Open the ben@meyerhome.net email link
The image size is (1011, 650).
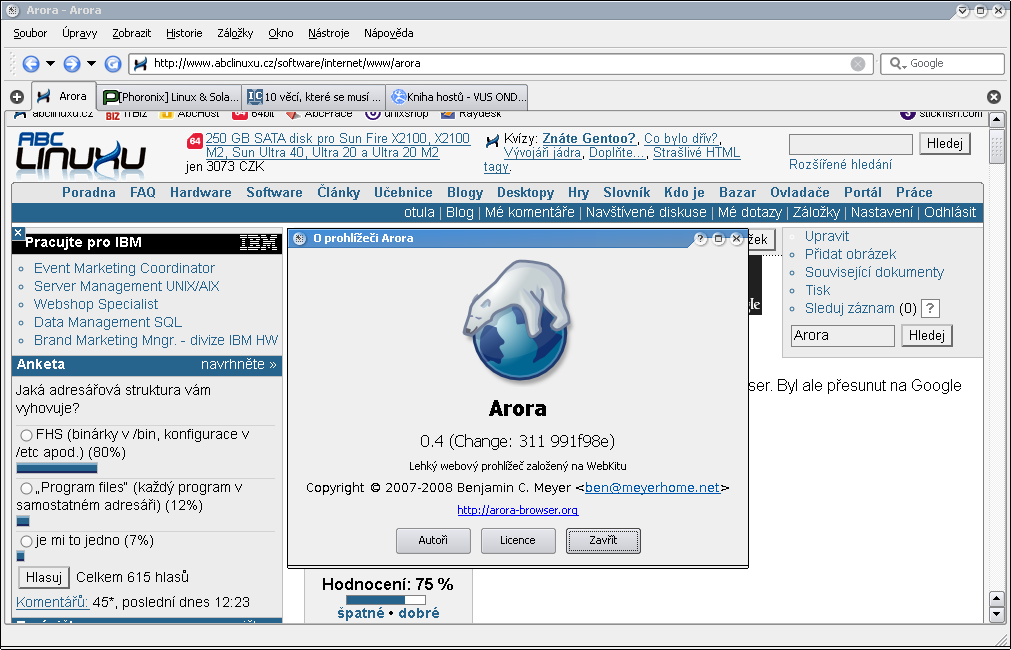pyautogui.click(x=652, y=488)
